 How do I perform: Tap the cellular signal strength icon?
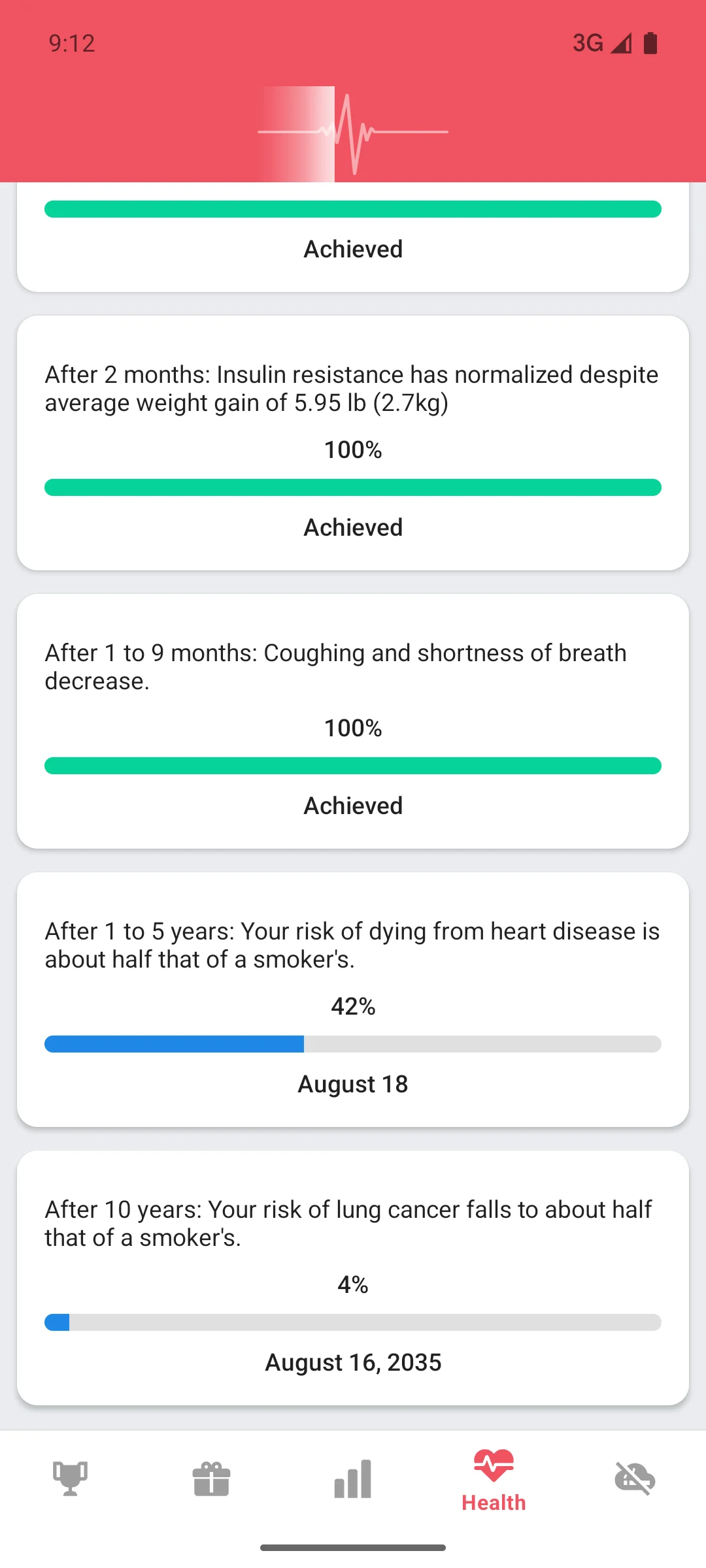point(621,43)
